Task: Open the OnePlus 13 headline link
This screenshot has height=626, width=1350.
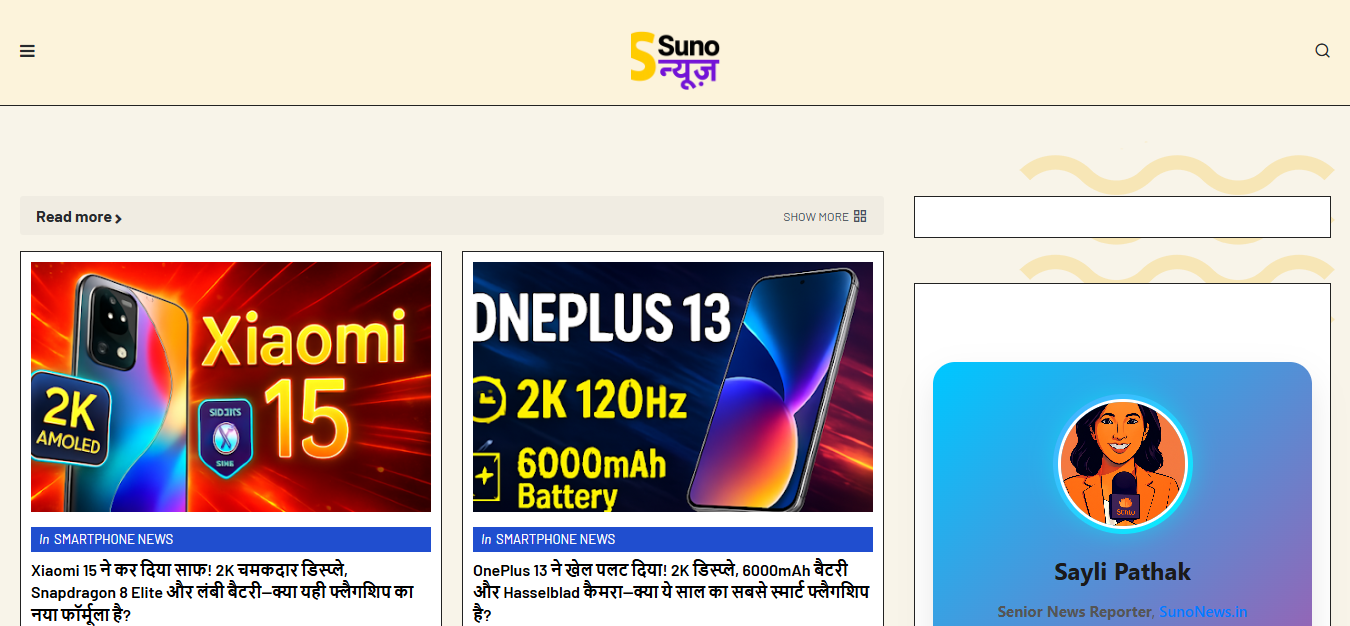Action: click(x=670, y=592)
